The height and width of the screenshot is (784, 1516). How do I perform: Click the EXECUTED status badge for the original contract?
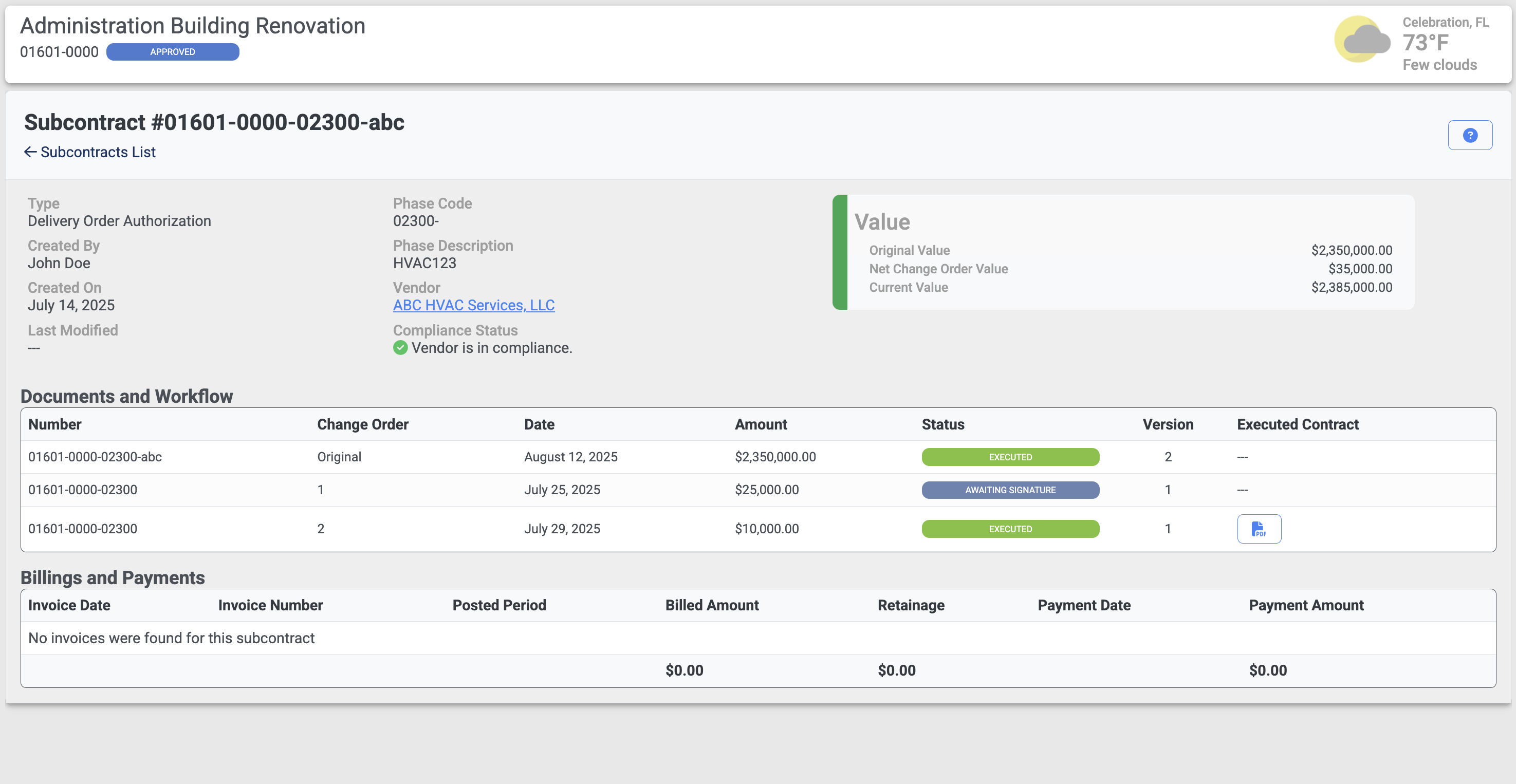[x=1010, y=457]
